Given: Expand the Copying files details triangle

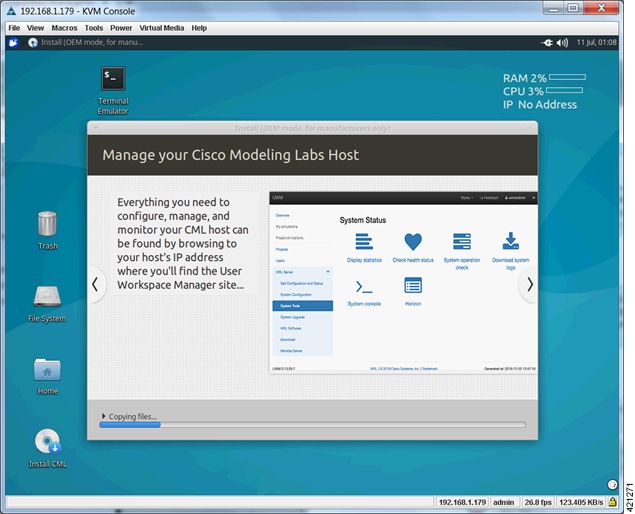Looking at the screenshot, I should [x=104, y=416].
